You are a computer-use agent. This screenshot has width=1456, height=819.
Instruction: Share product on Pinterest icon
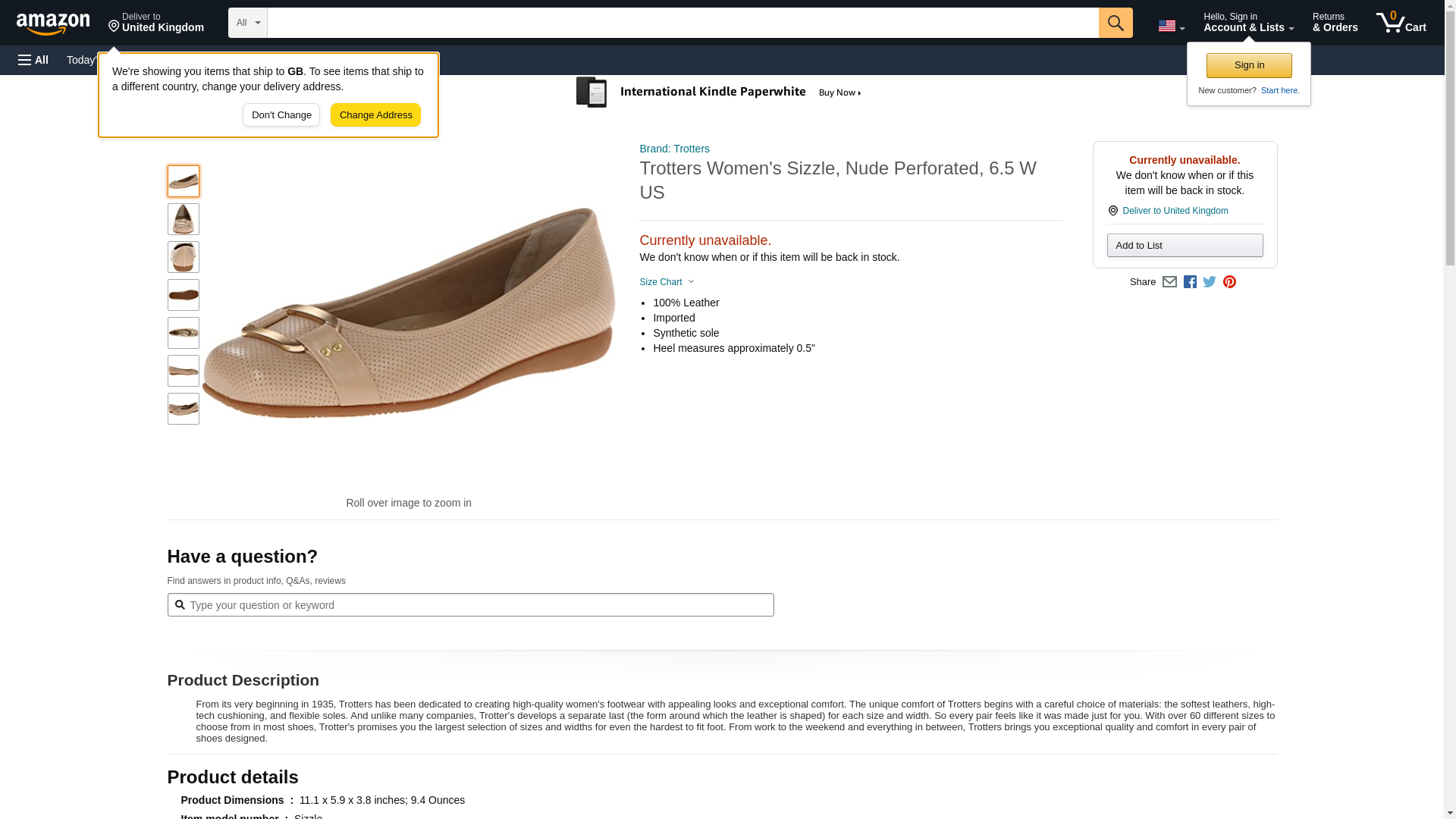tap(1229, 282)
